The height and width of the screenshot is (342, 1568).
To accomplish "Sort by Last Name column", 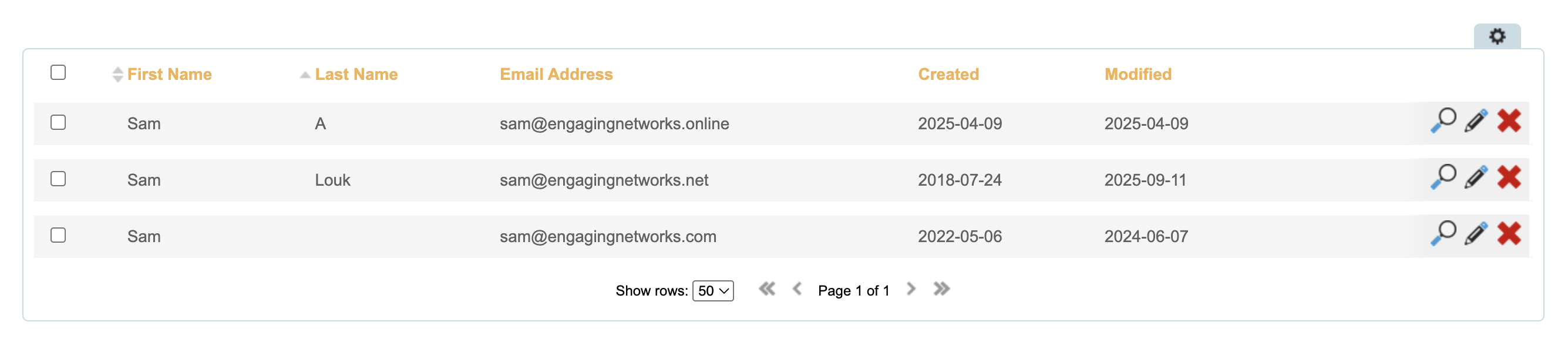I will (x=355, y=74).
